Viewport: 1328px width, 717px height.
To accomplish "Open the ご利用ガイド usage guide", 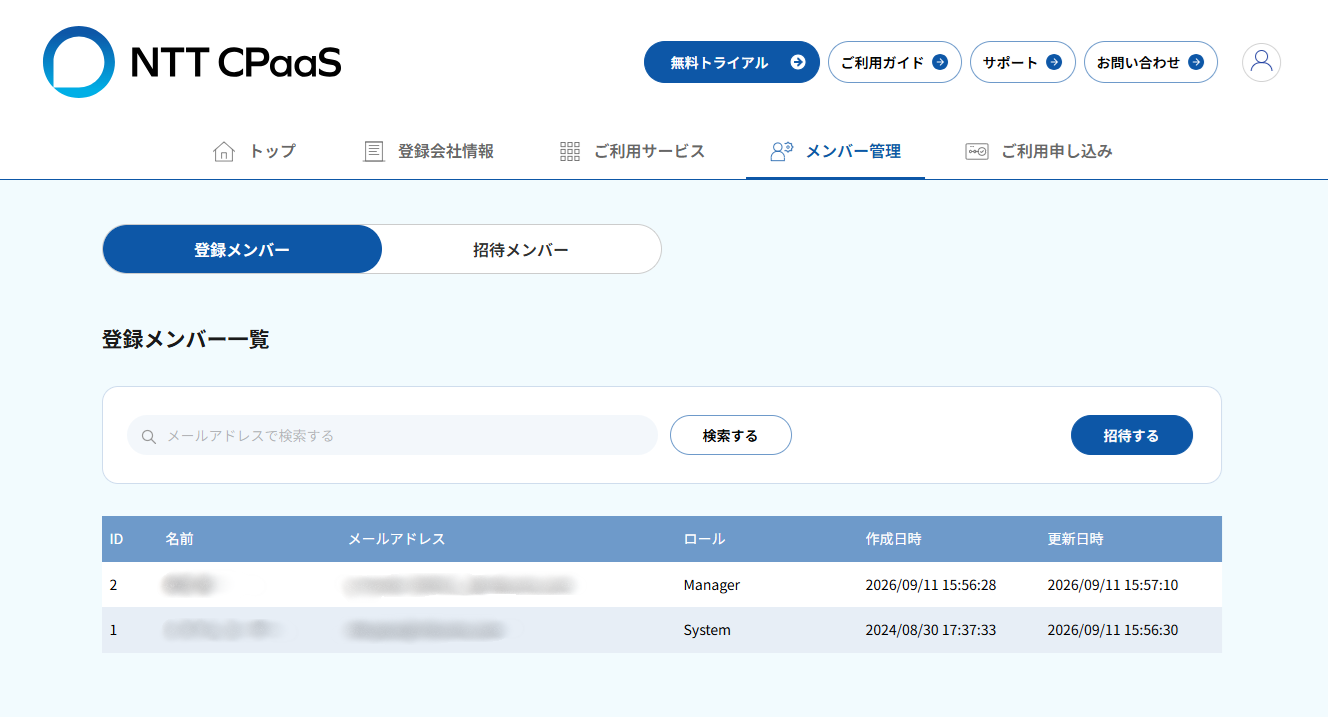I will coord(895,62).
